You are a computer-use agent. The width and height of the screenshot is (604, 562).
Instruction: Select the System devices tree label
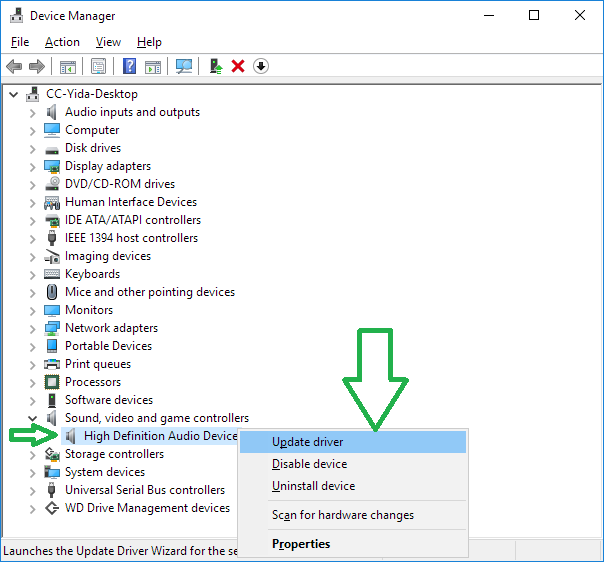[105, 472]
